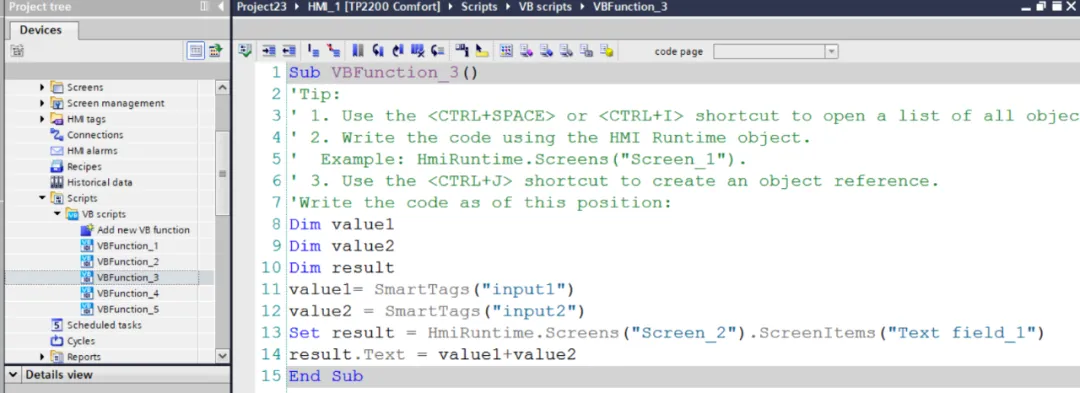The image size is (1080, 393).
Task: Click the code page input field
Action: coord(769,52)
